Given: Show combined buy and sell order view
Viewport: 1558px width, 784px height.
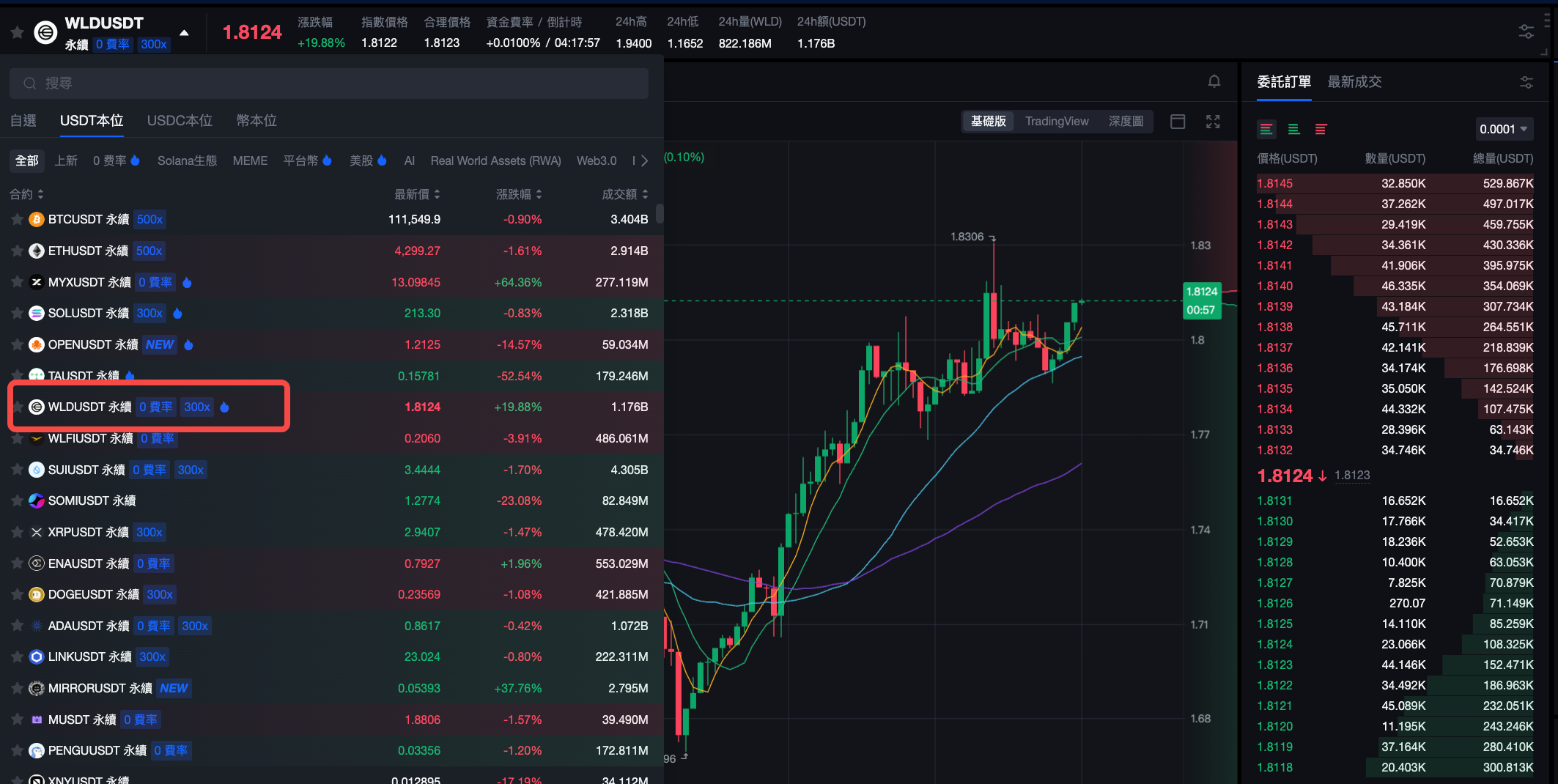Looking at the screenshot, I should [1266, 130].
